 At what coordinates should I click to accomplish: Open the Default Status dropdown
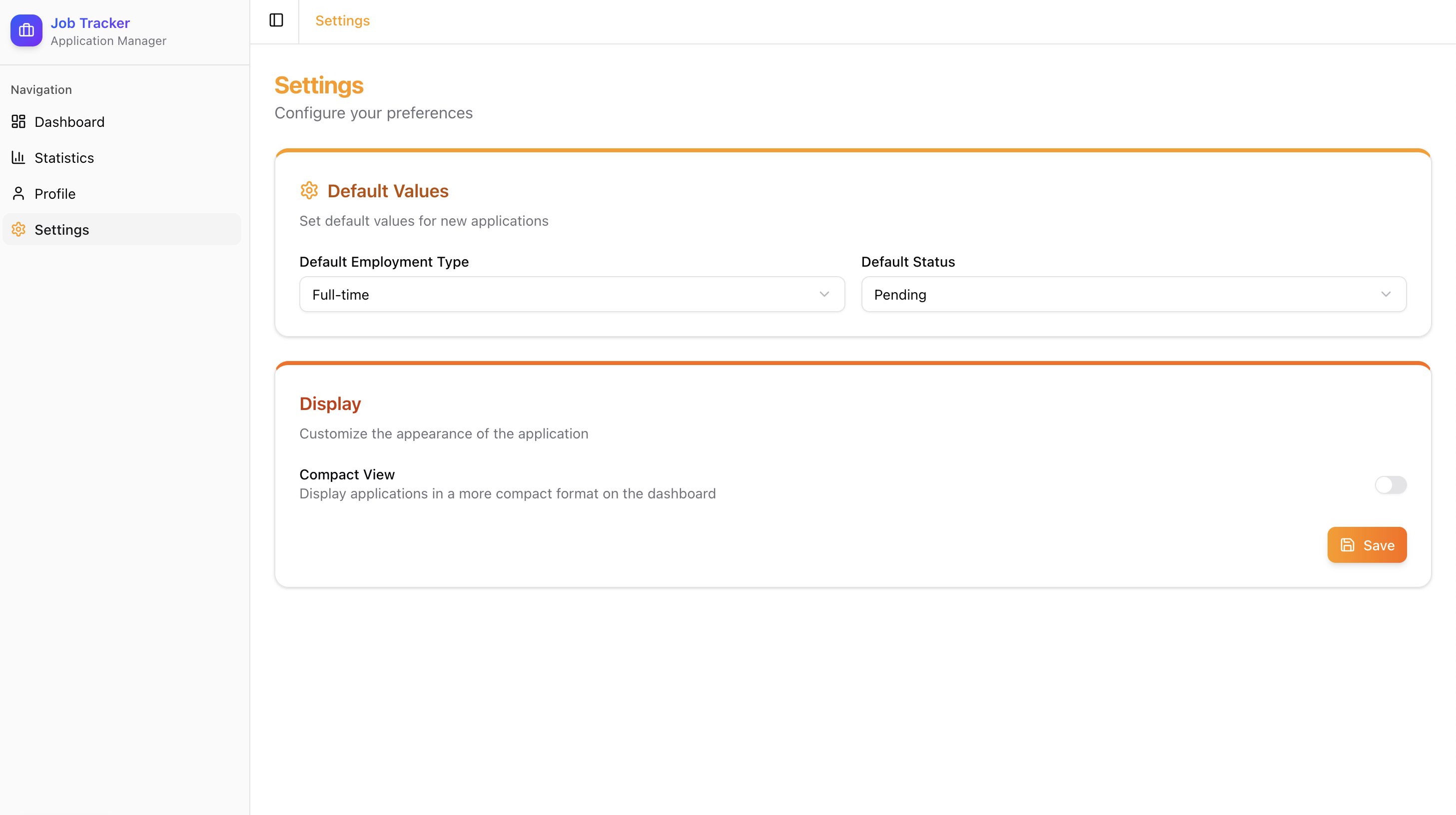tap(1133, 294)
